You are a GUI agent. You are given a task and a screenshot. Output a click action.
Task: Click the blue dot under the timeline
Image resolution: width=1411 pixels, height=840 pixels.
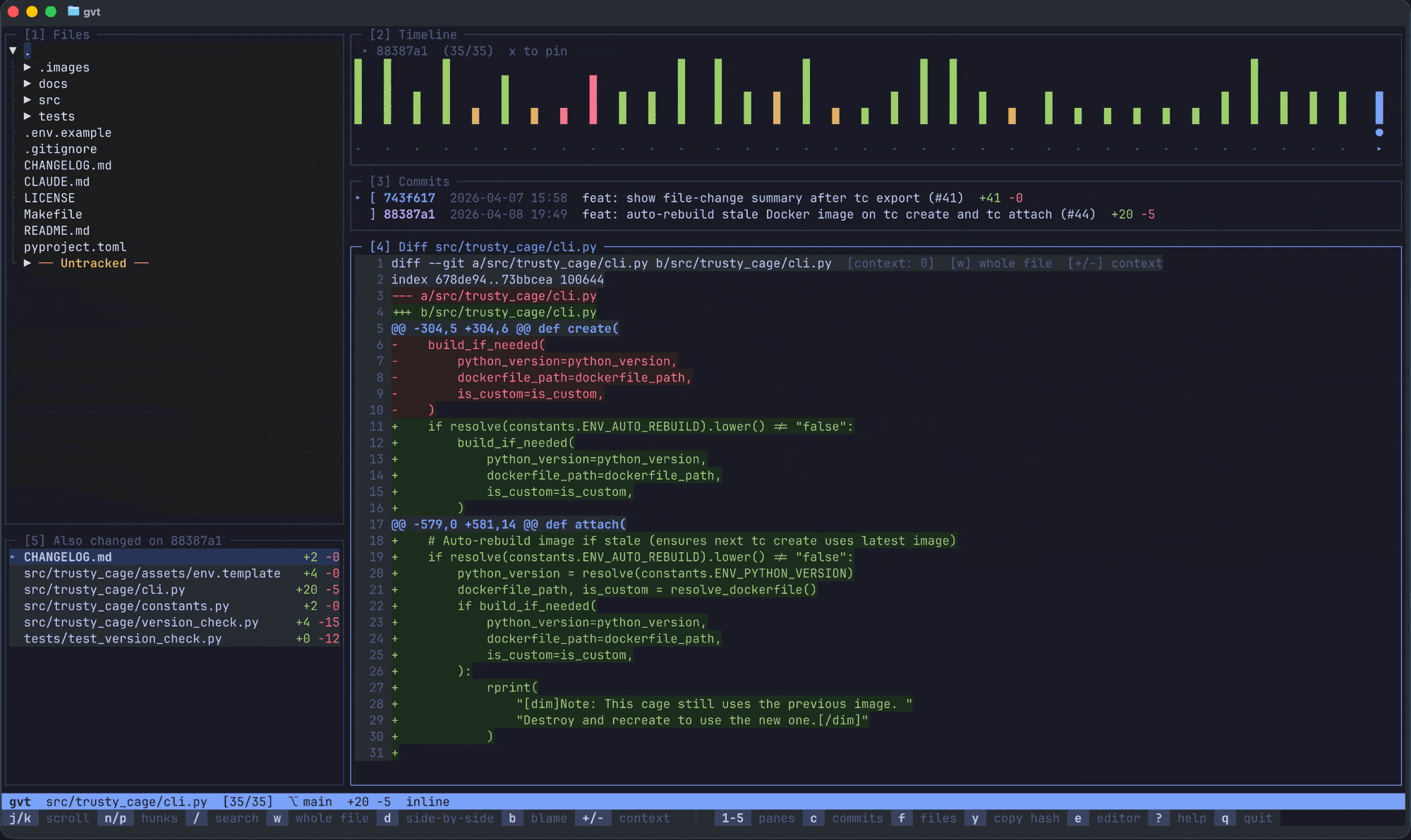pos(1379,133)
